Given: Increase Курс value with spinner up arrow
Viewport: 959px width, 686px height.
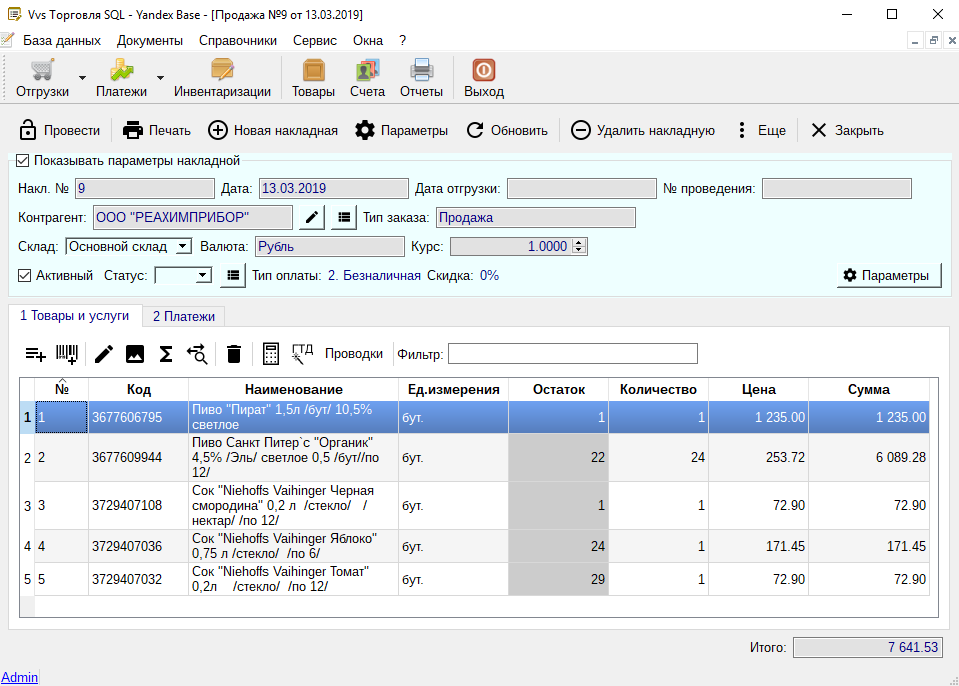Looking at the screenshot, I should coord(579,242).
